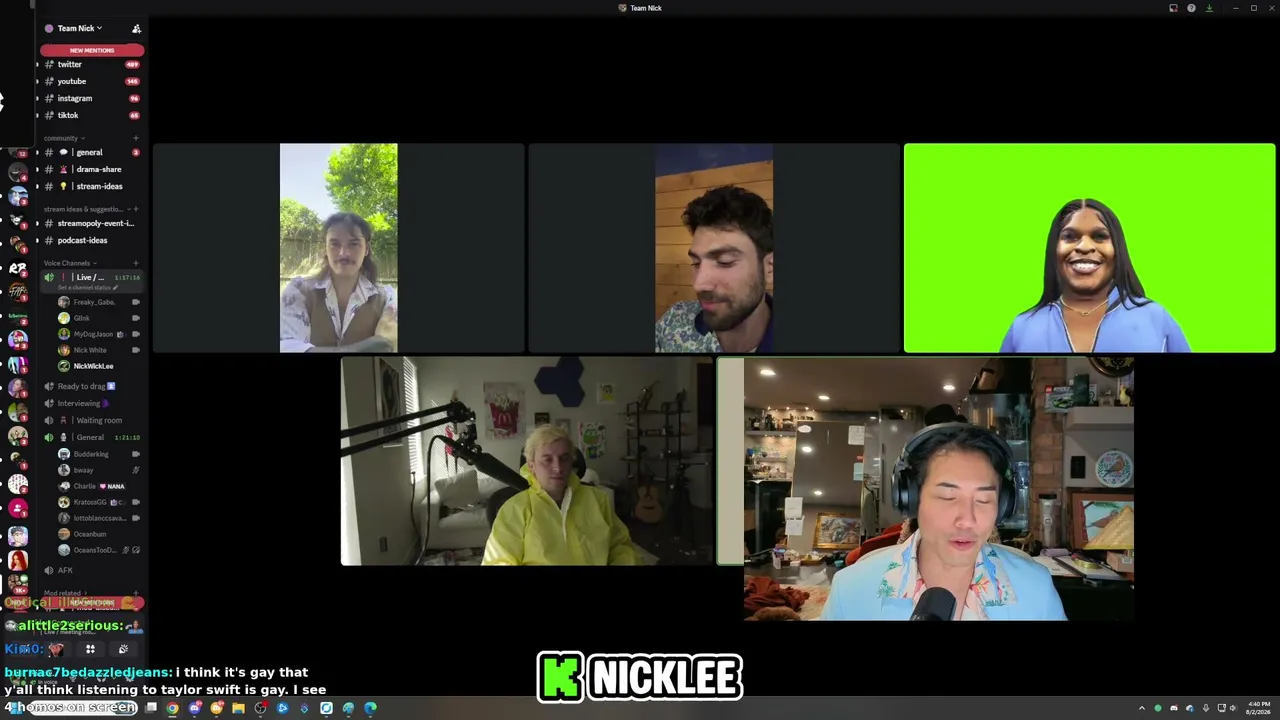This screenshot has height=720, width=1280.
Task: Open Microsoft Edge from the taskbar
Action: tap(370, 709)
